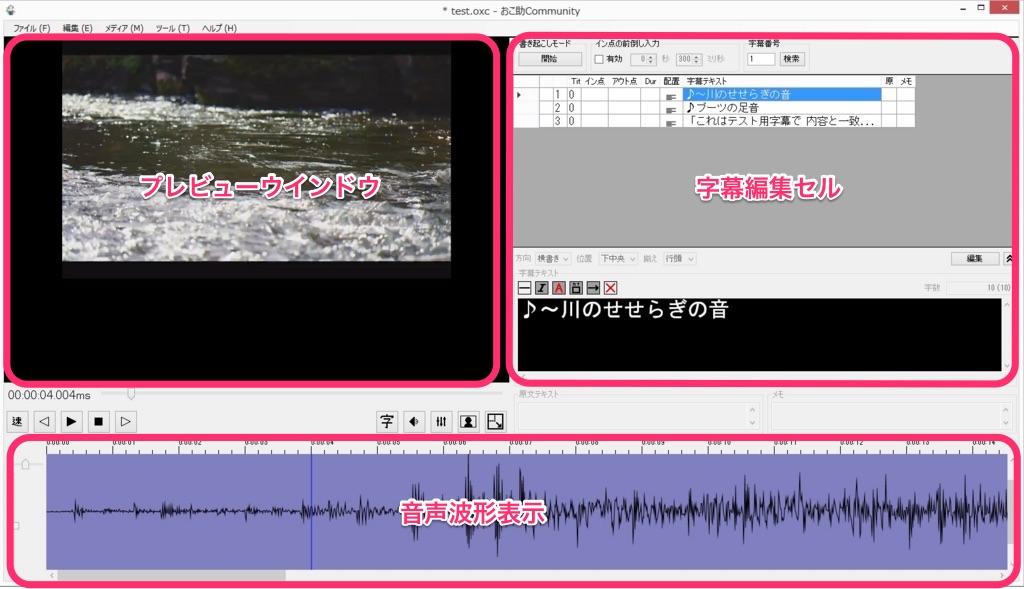1024x589 pixels.
Task: Click alignment icon in subtitle row 2
Action: pyautogui.click(x=671, y=108)
